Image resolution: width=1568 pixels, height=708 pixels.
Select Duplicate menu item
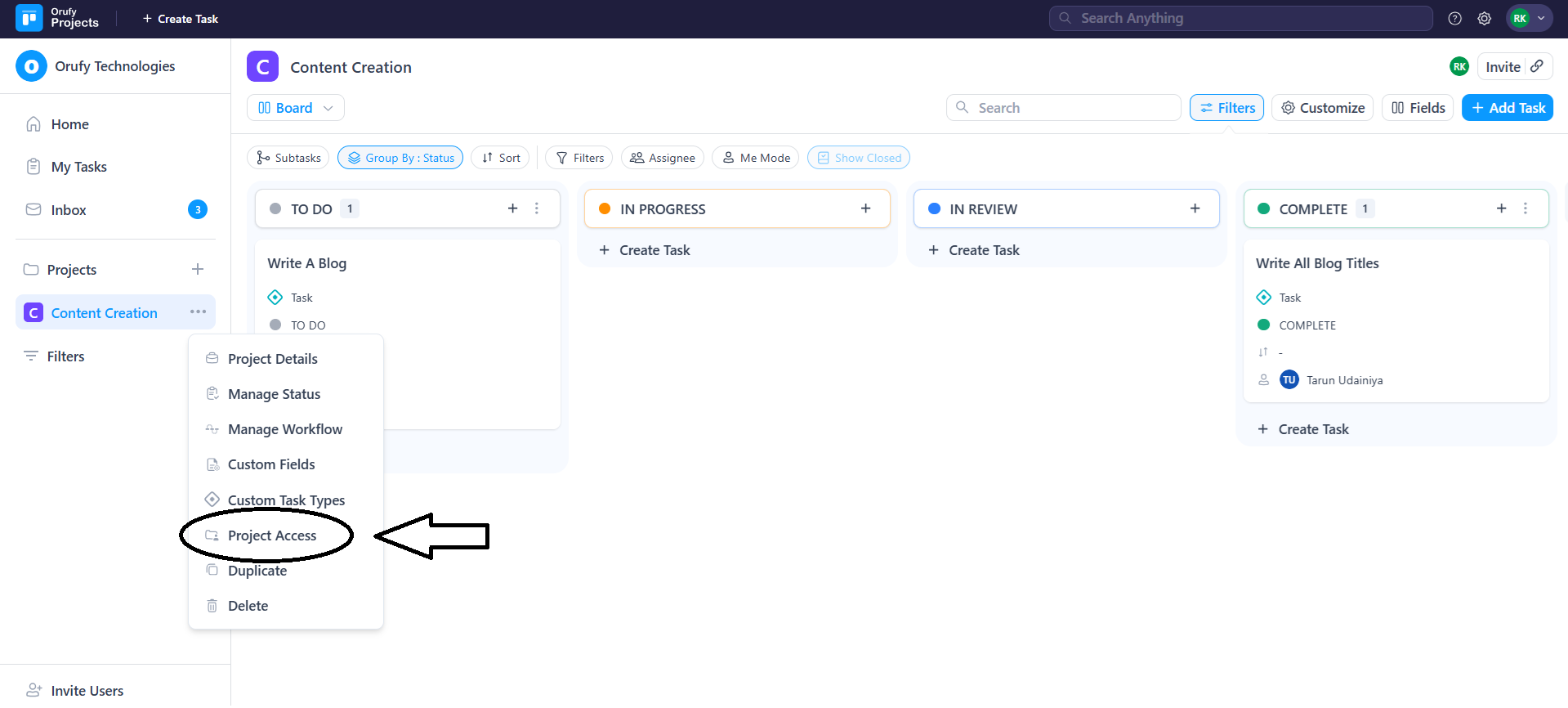click(285, 571)
